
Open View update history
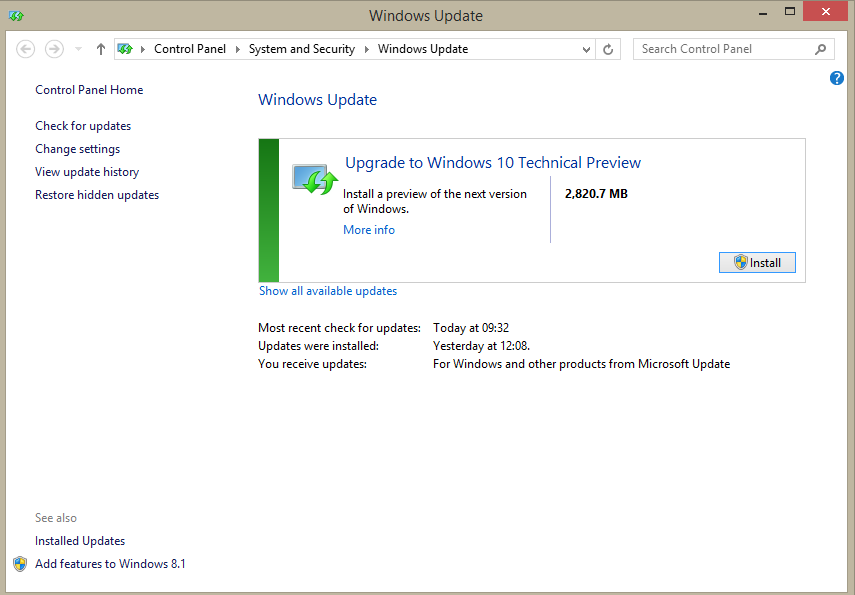tap(87, 172)
